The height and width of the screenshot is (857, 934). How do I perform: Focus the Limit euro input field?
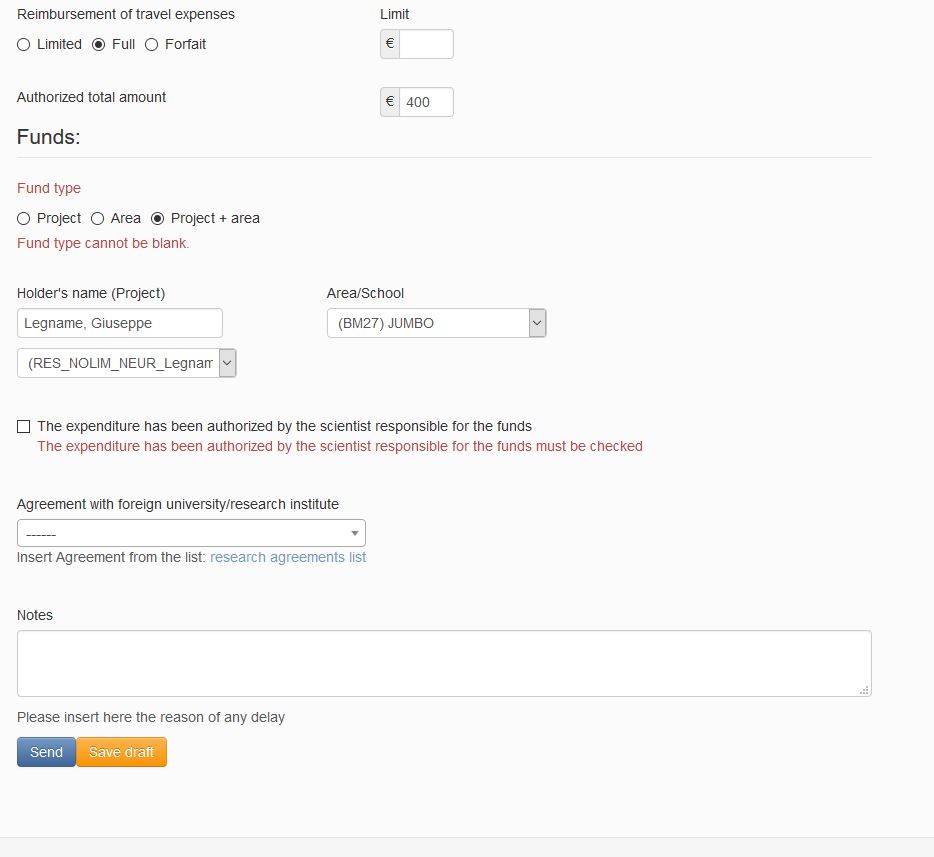[x=426, y=44]
